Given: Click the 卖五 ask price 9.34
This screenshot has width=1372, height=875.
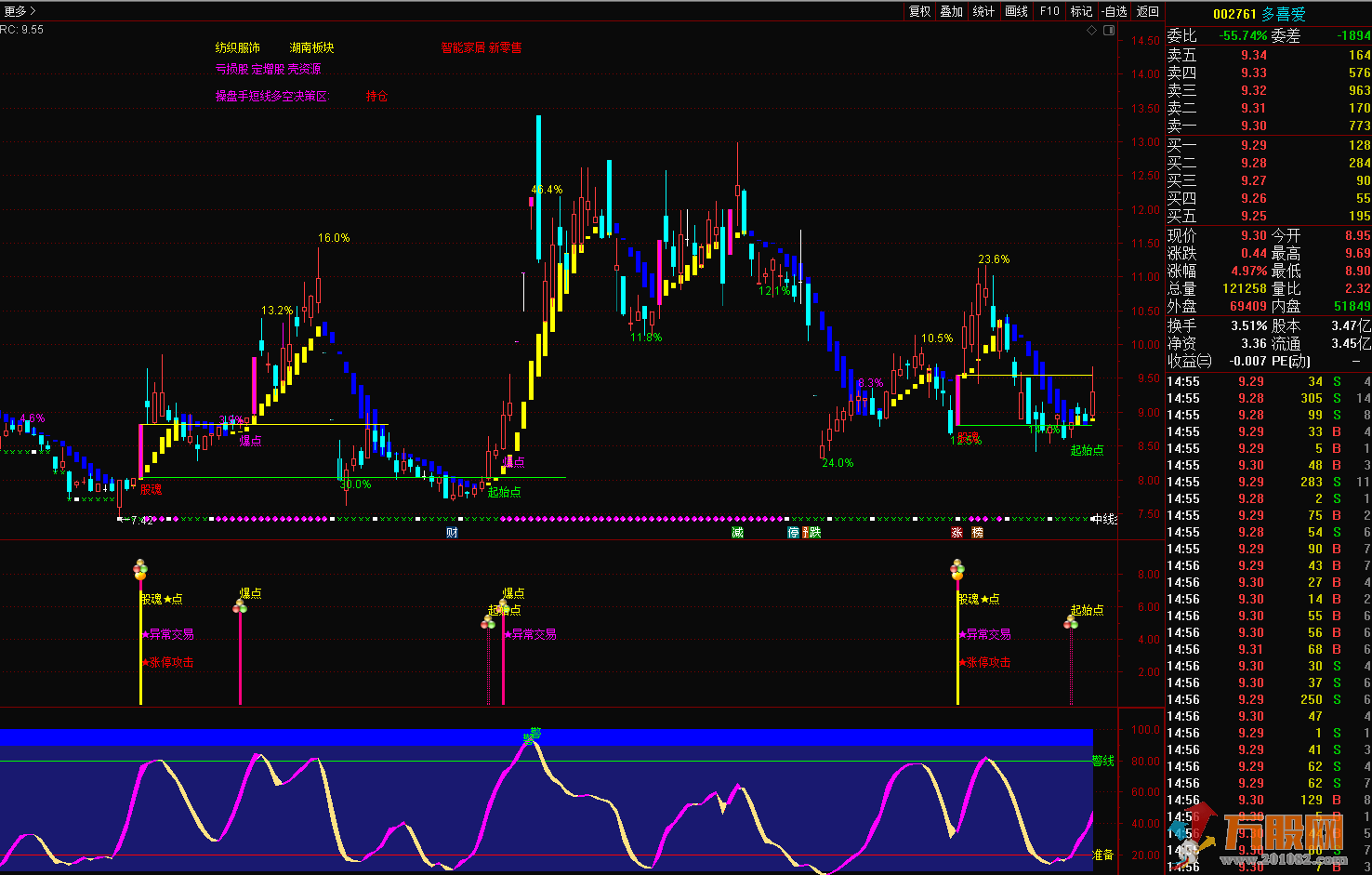Looking at the screenshot, I should coord(1253,55).
